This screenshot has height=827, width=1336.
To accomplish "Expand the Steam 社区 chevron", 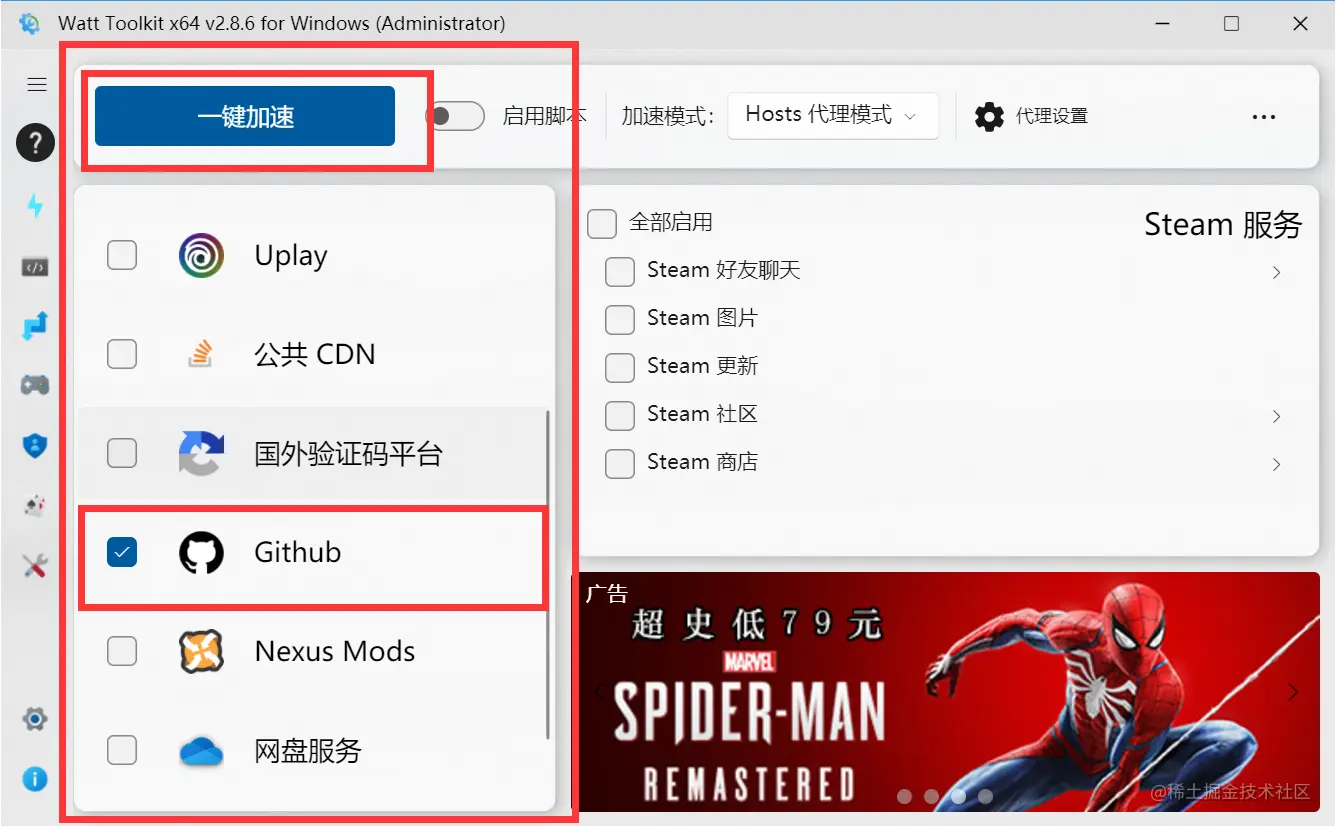I will click(x=1277, y=416).
